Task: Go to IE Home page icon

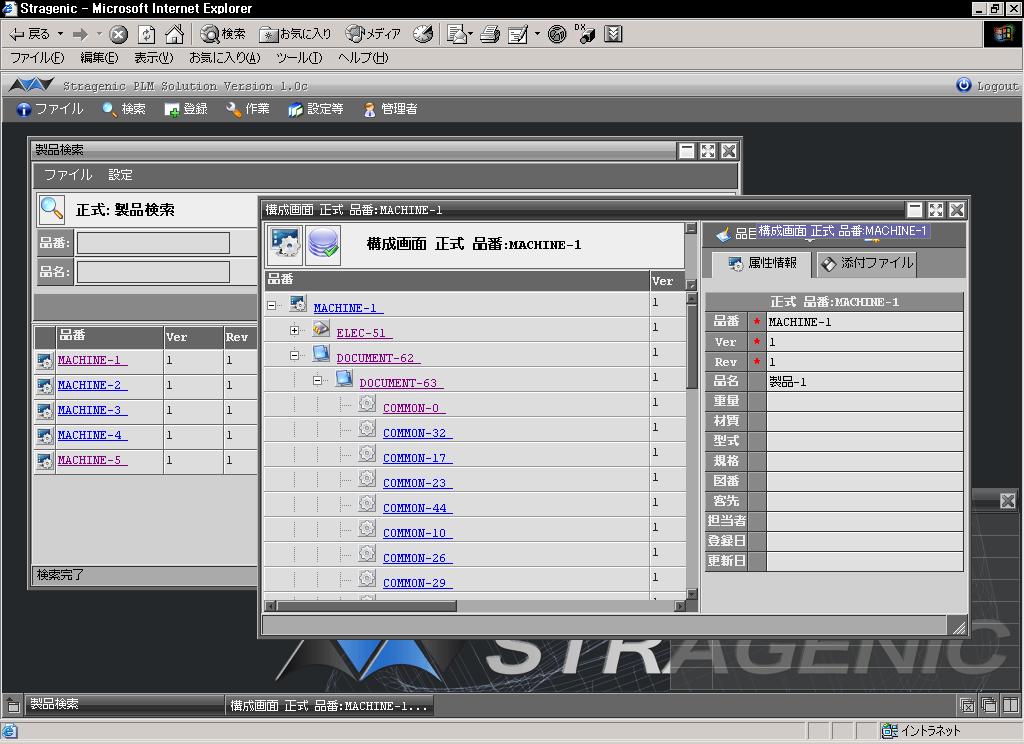Action: pos(174,34)
